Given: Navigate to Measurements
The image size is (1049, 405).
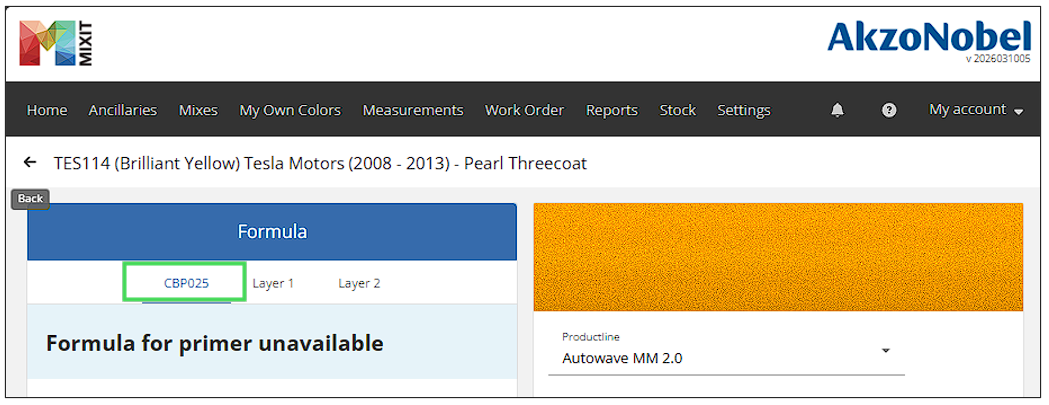Looking at the screenshot, I should 413,110.
